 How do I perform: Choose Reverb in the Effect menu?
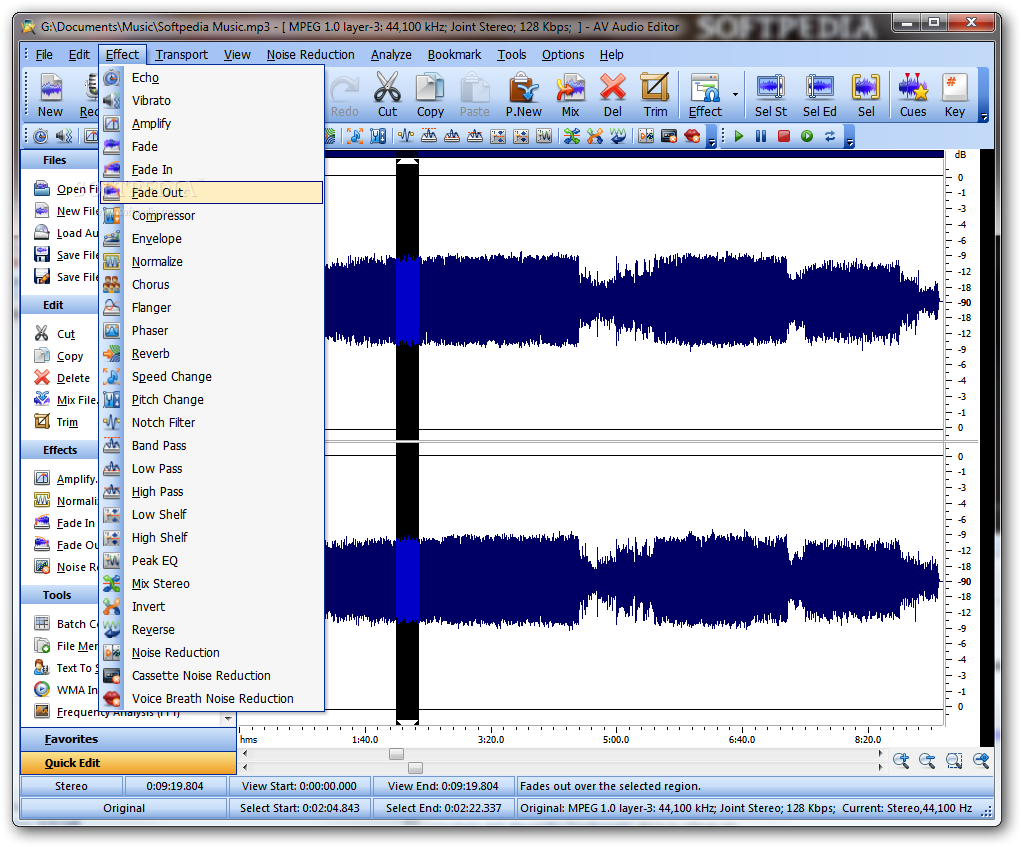click(212, 354)
